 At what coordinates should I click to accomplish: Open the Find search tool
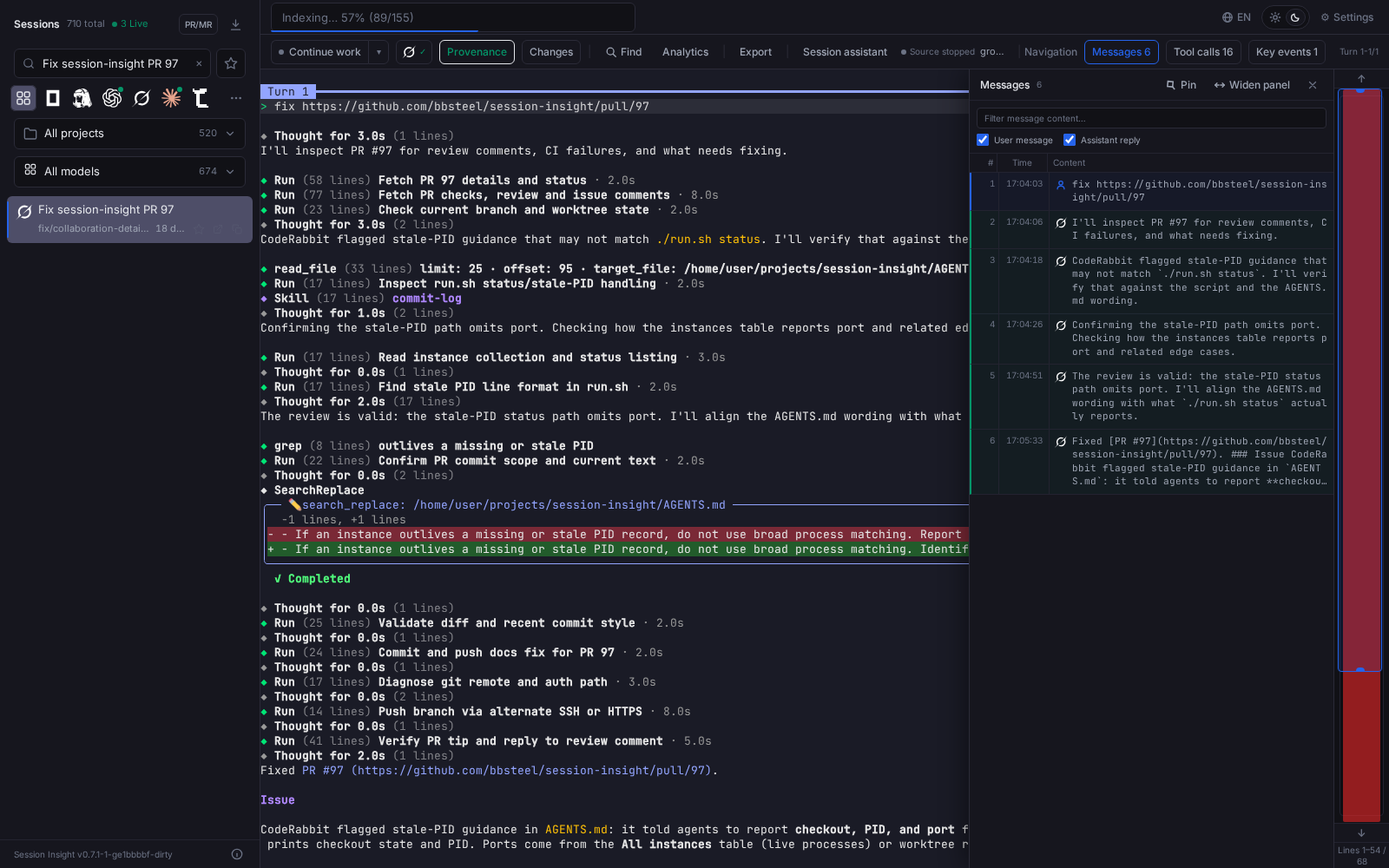click(x=623, y=52)
